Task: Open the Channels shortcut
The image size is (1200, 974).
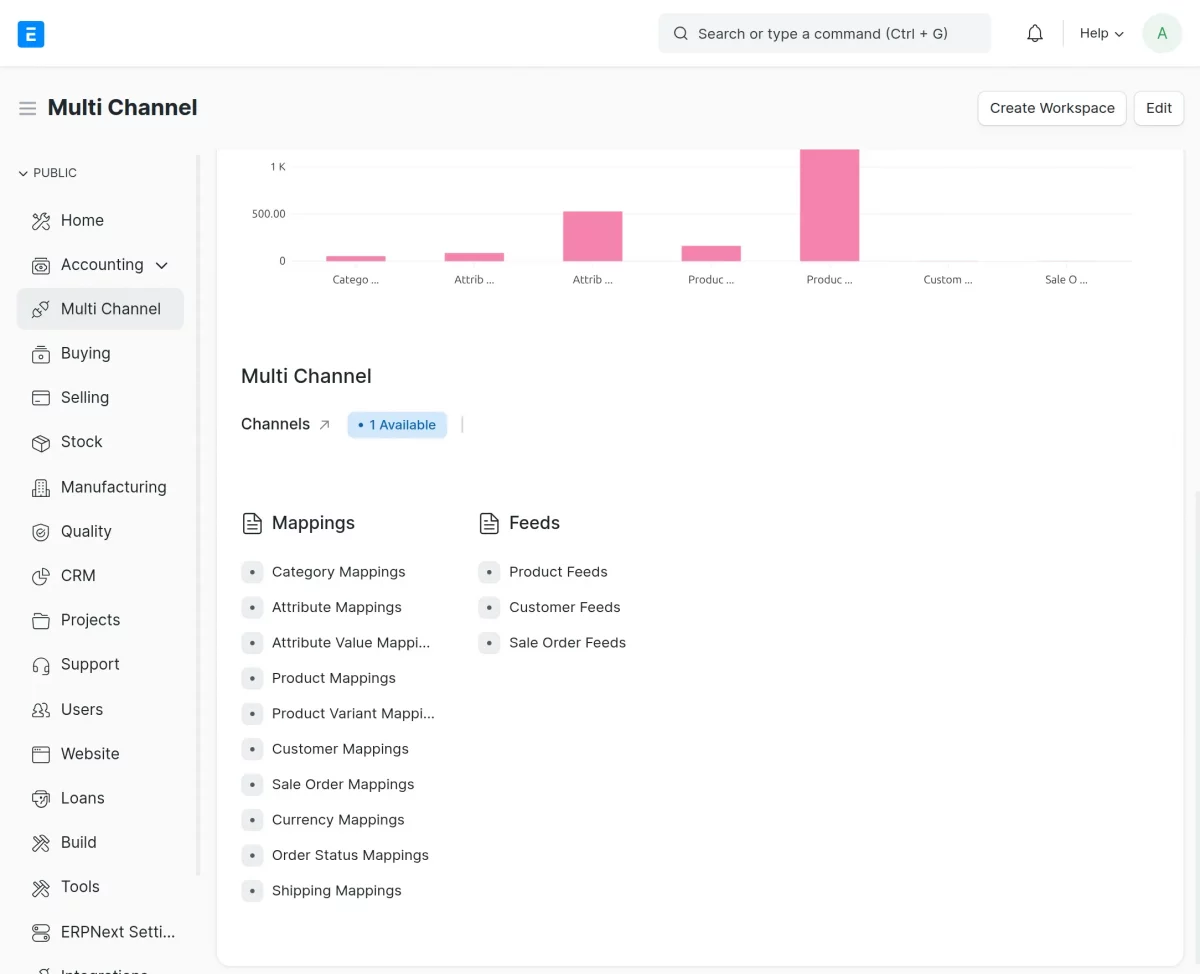Action: (275, 424)
